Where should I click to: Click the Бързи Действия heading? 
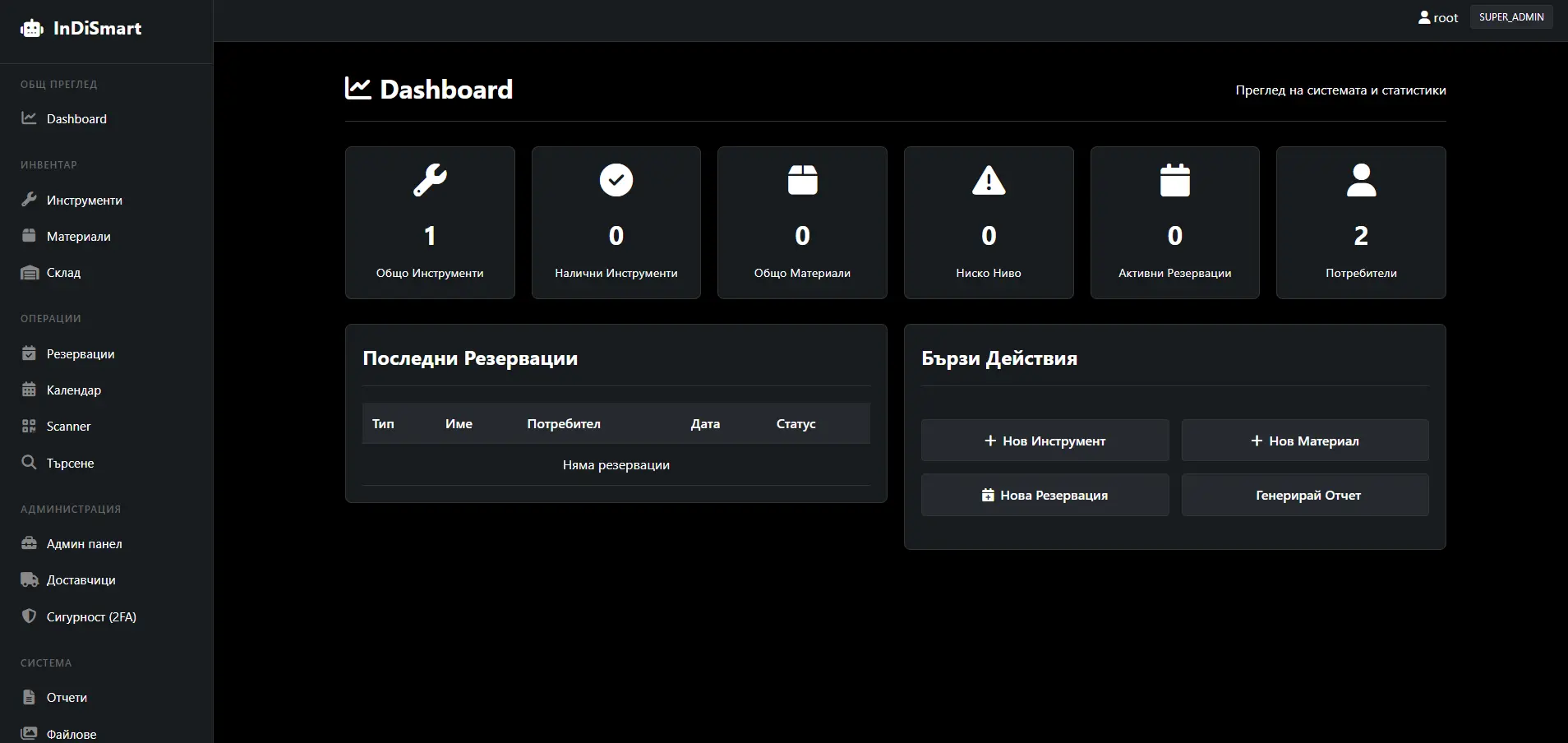999,358
